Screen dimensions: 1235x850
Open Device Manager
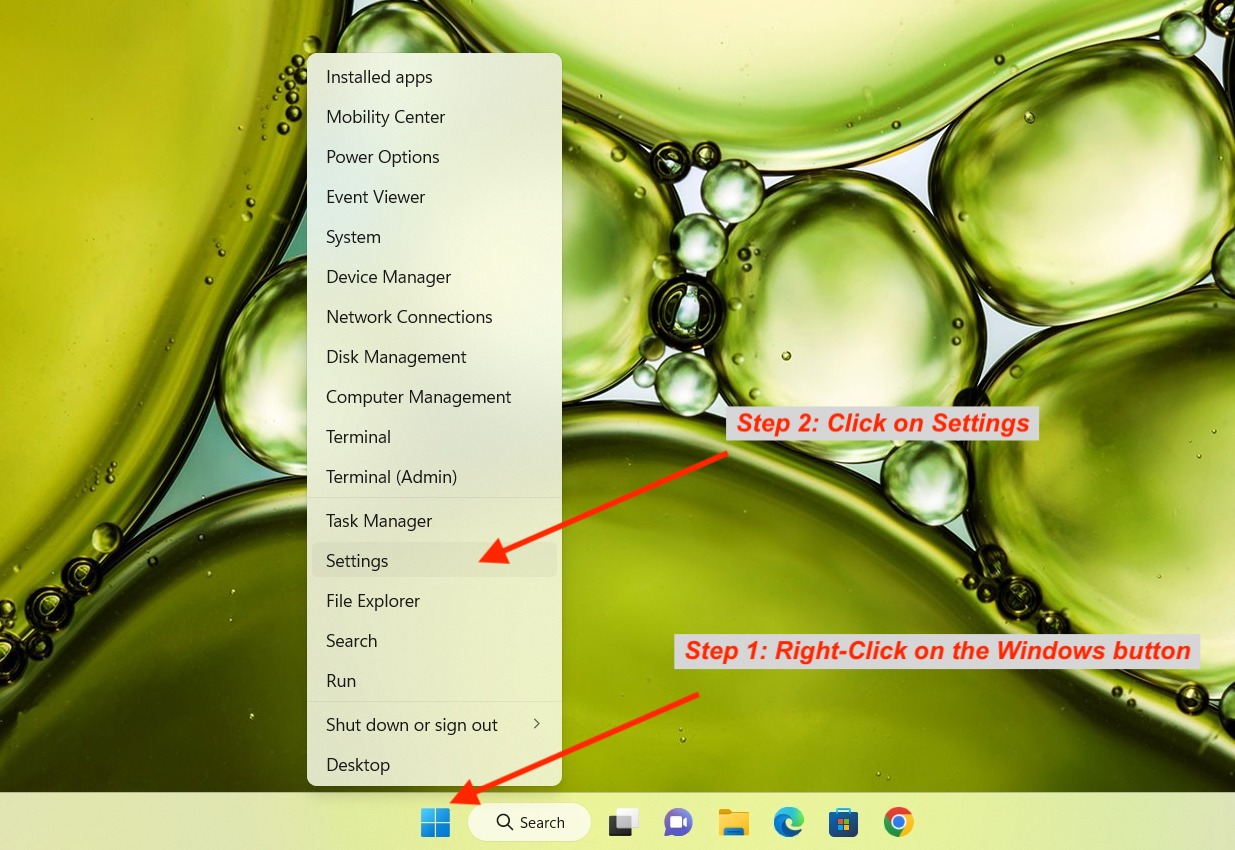388,276
